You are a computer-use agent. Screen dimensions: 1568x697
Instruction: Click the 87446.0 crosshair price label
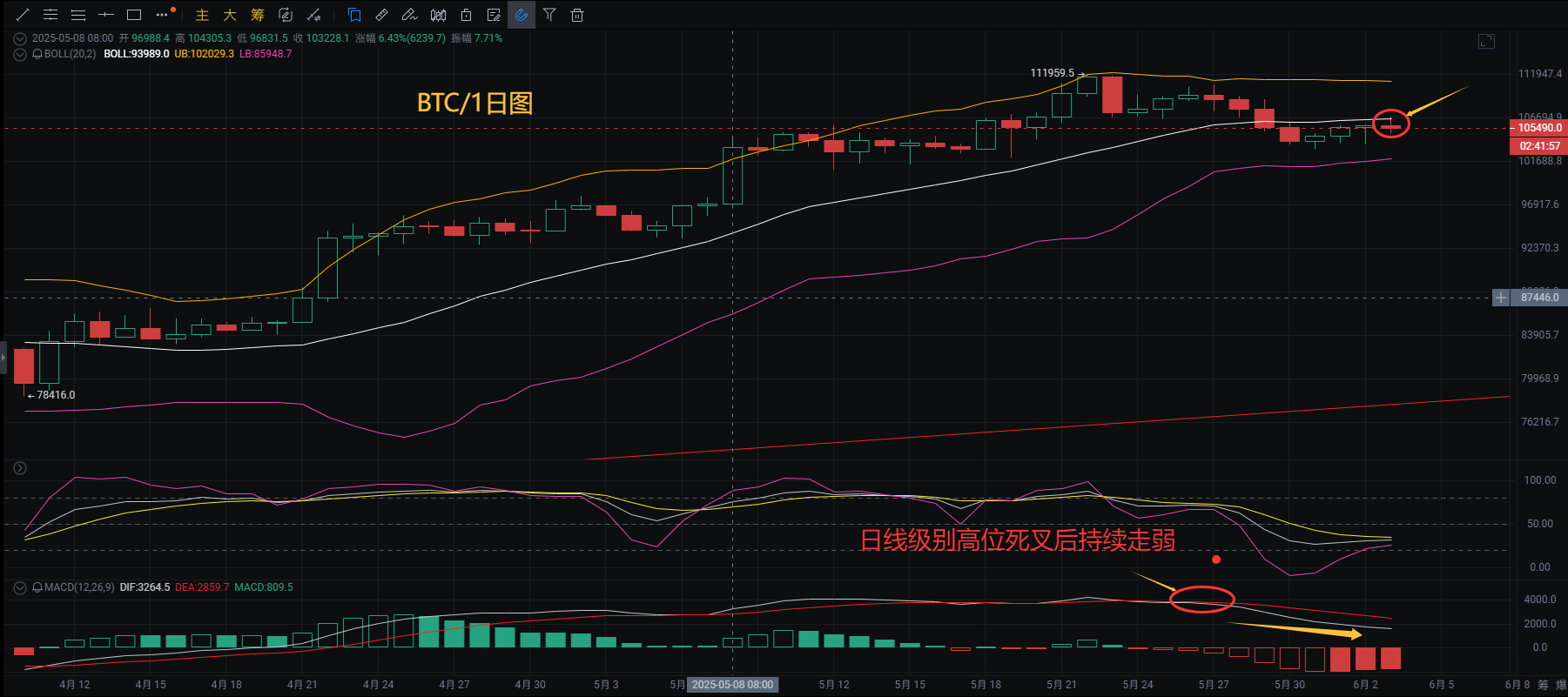(x=1539, y=298)
